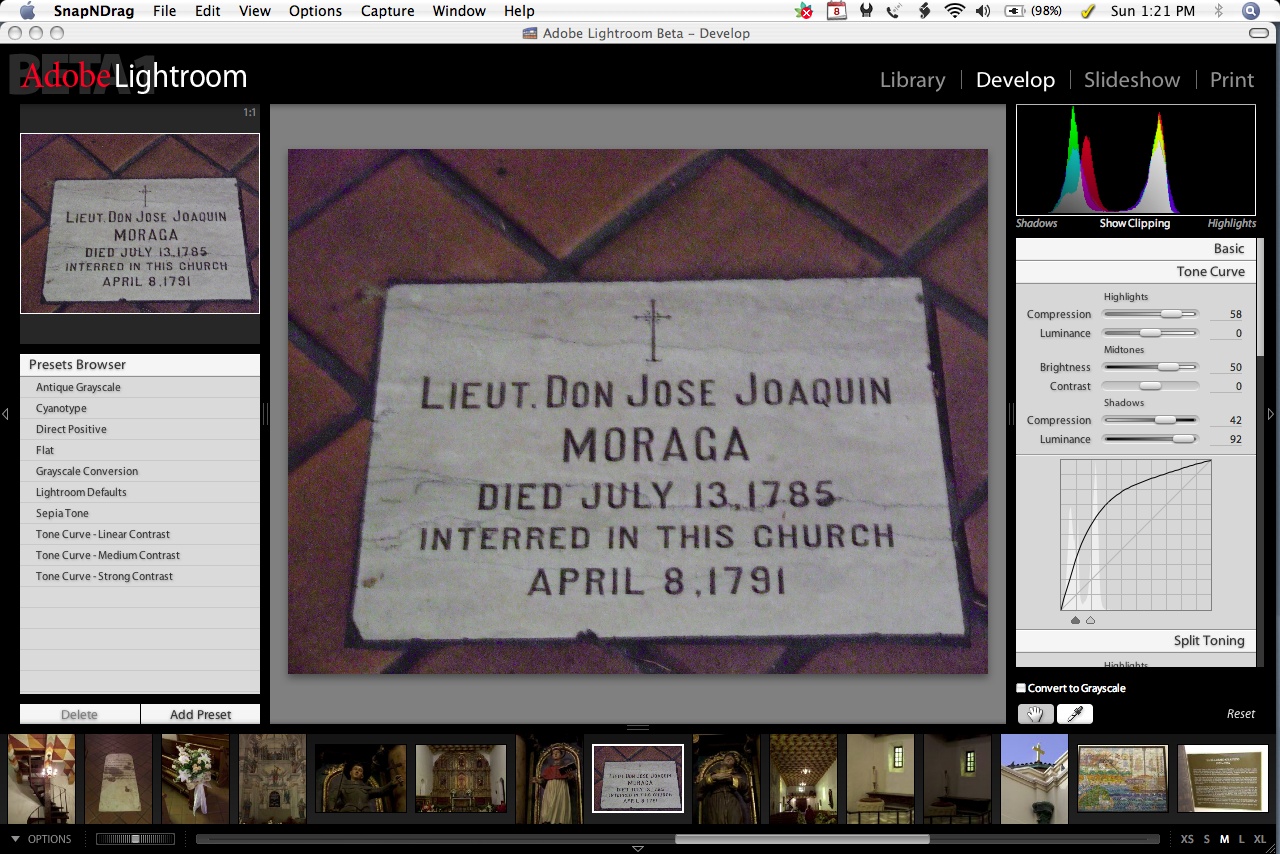Viewport: 1280px width, 854px height.
Task: Open the Options disclosure triangle menu
Action: pyautogui.click(x=16, y=839)
